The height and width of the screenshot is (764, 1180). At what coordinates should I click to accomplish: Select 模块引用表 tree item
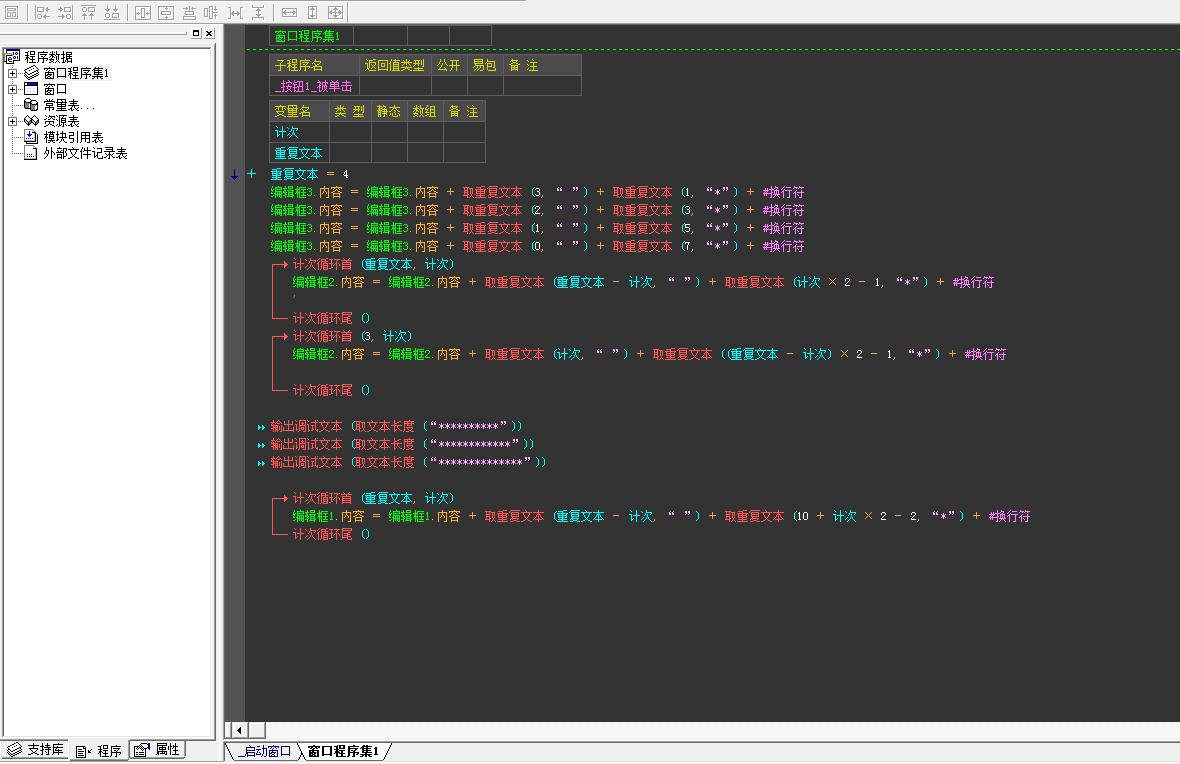point(73,137)
